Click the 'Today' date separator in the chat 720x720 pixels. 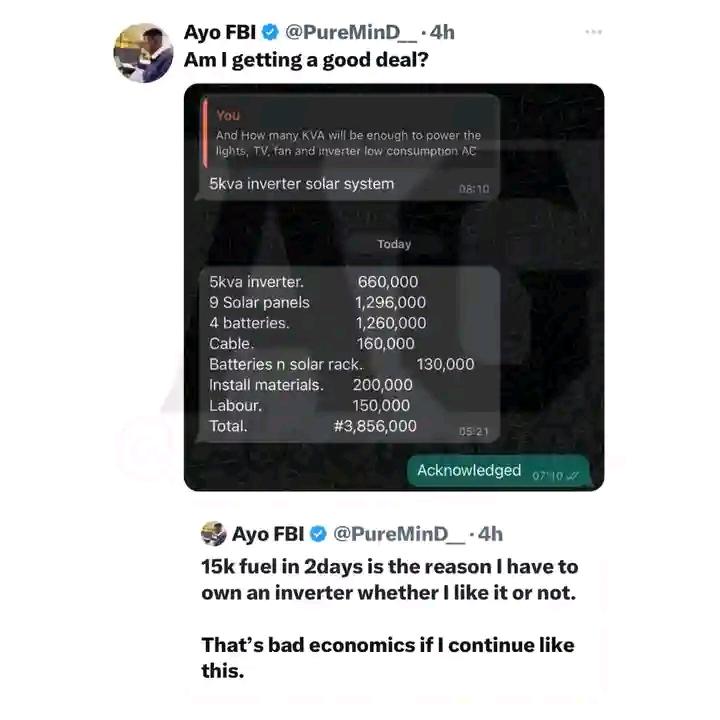394,244
